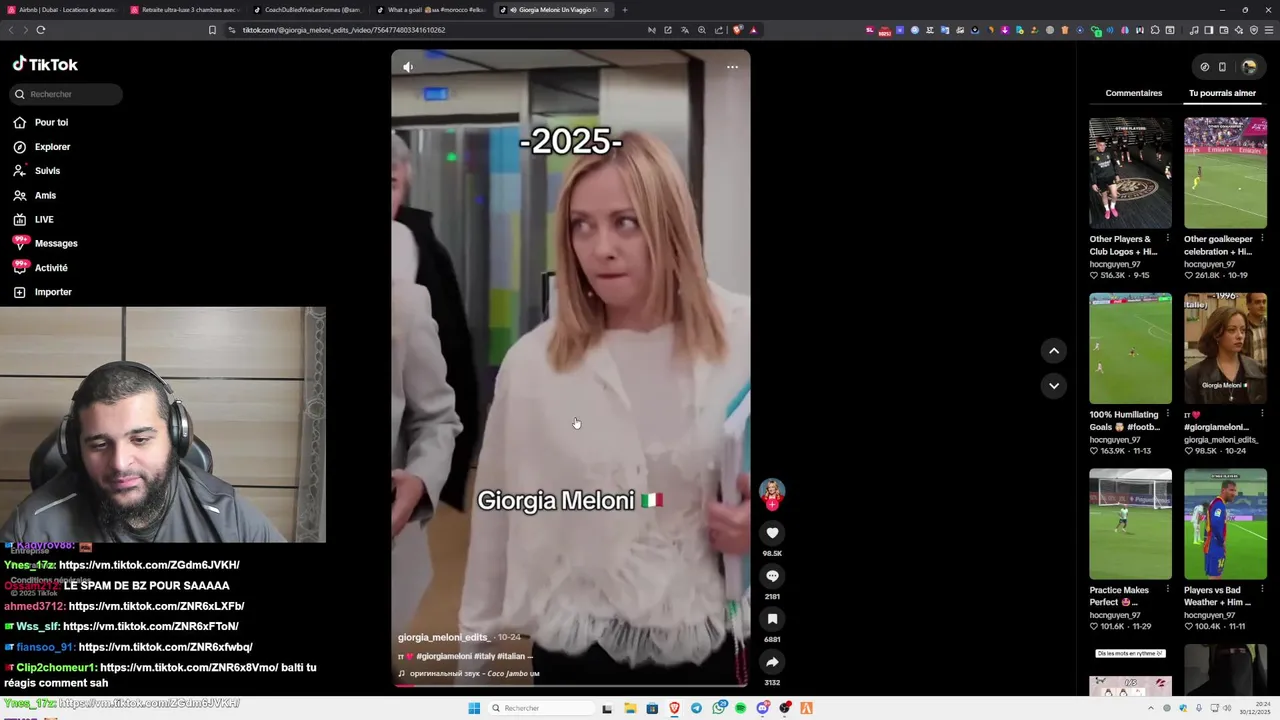1280x720 pixels.
Task: Go to the previous video with up chevron
Action: click(x=1054, y=350)
